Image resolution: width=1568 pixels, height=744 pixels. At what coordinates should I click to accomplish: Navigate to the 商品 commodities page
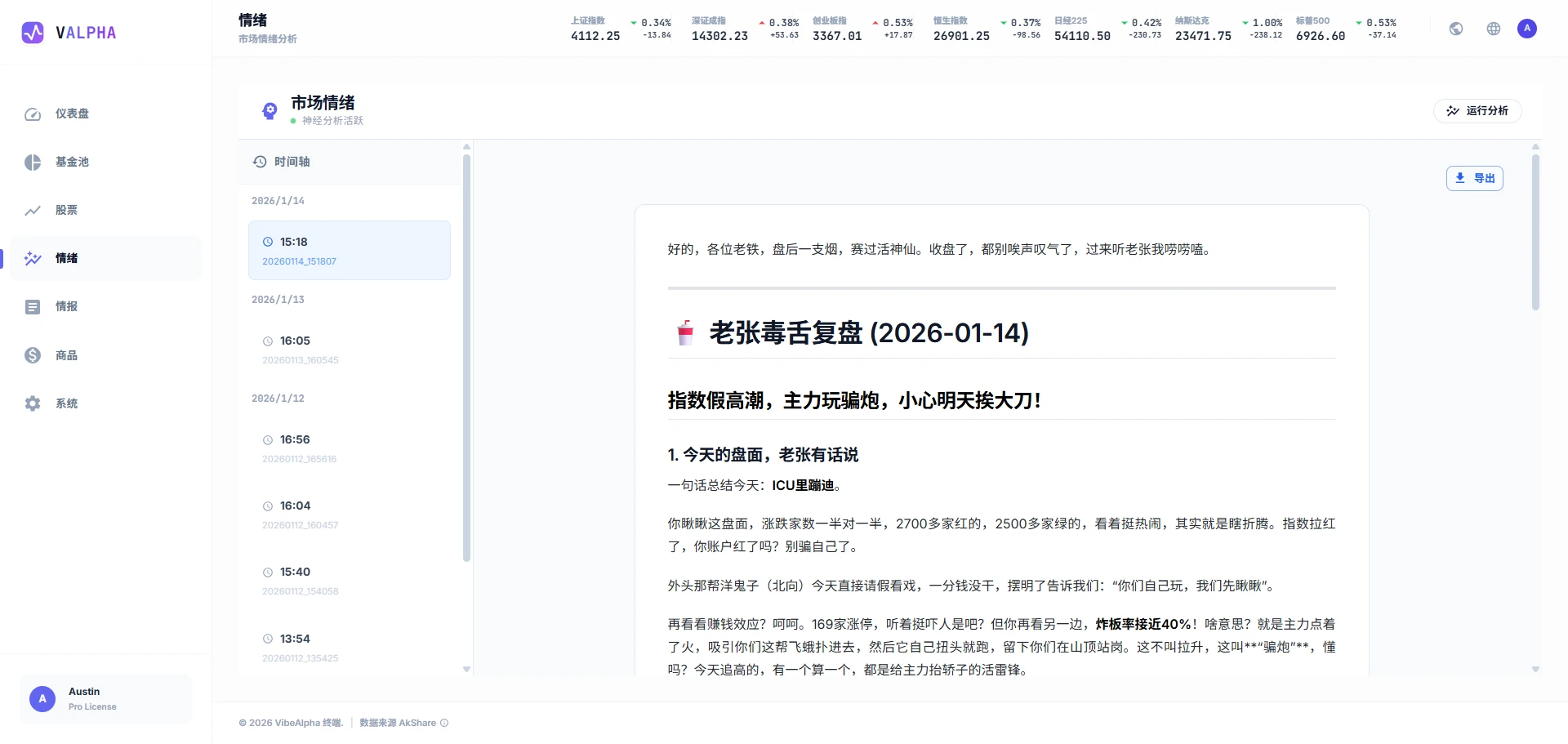tap(106, 355)
